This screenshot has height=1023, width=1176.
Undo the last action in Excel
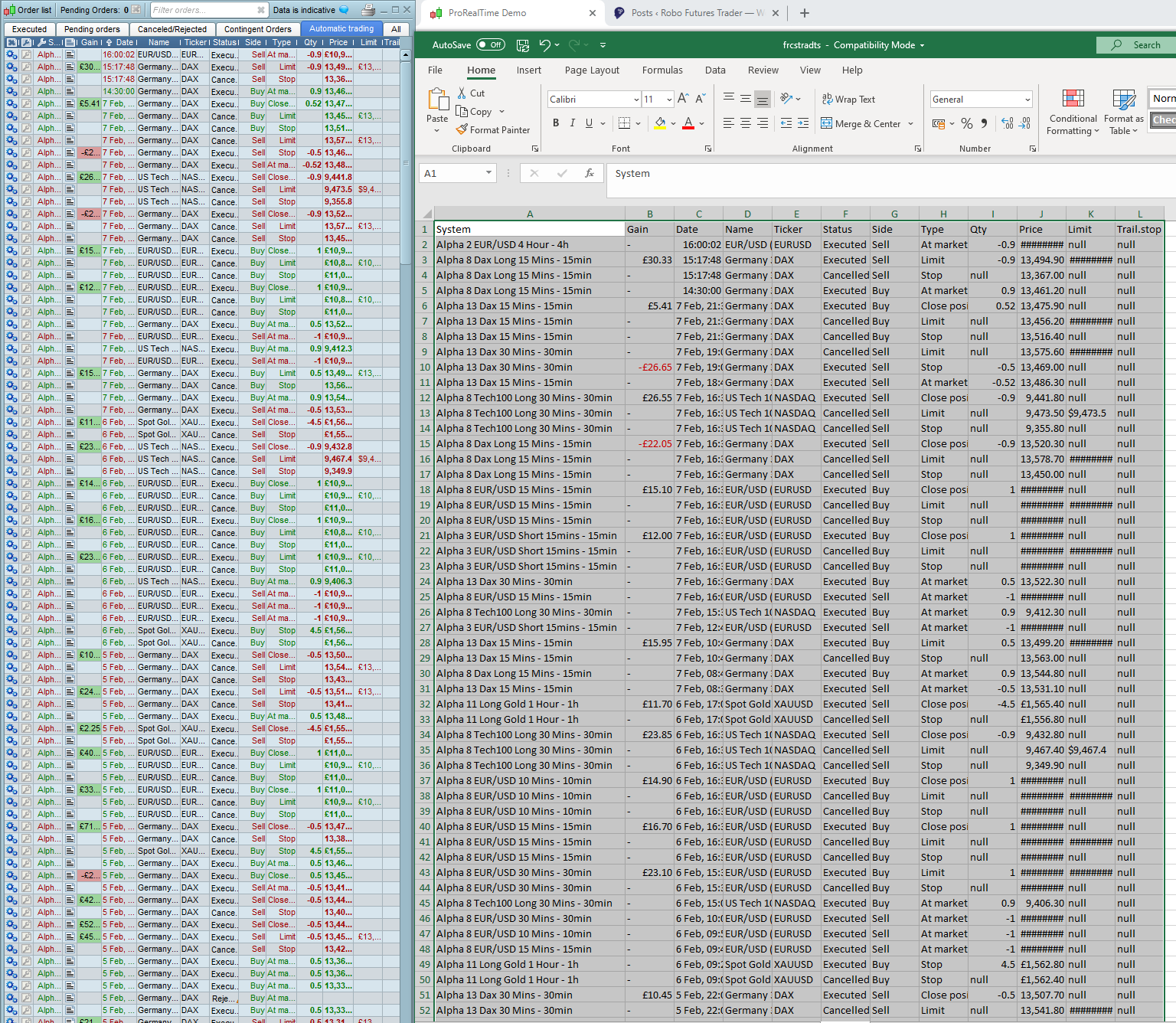544,45
